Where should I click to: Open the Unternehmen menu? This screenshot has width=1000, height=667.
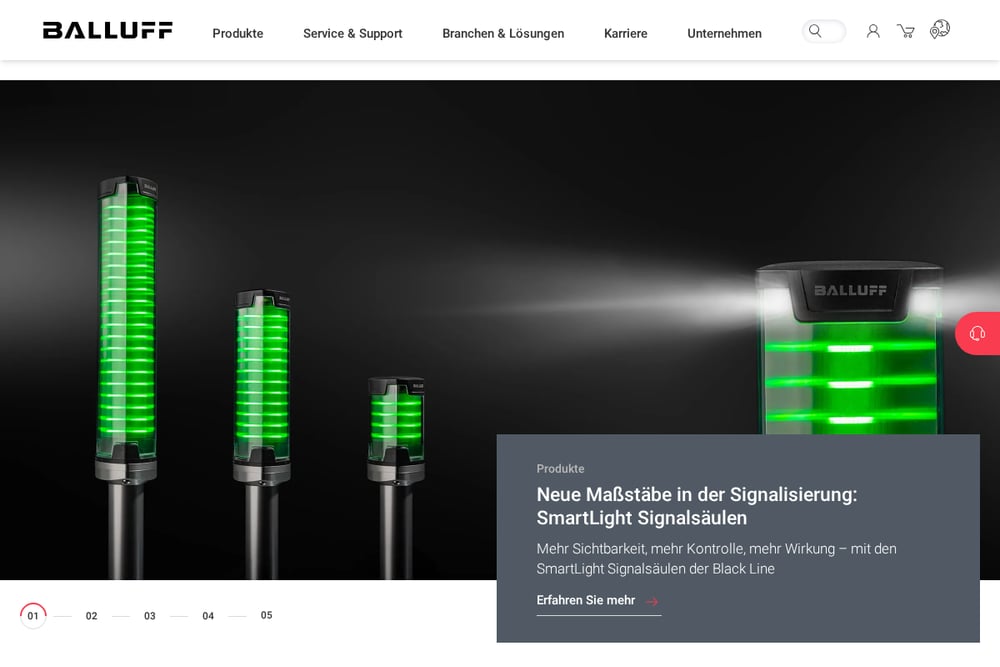[x=724, y=33]
